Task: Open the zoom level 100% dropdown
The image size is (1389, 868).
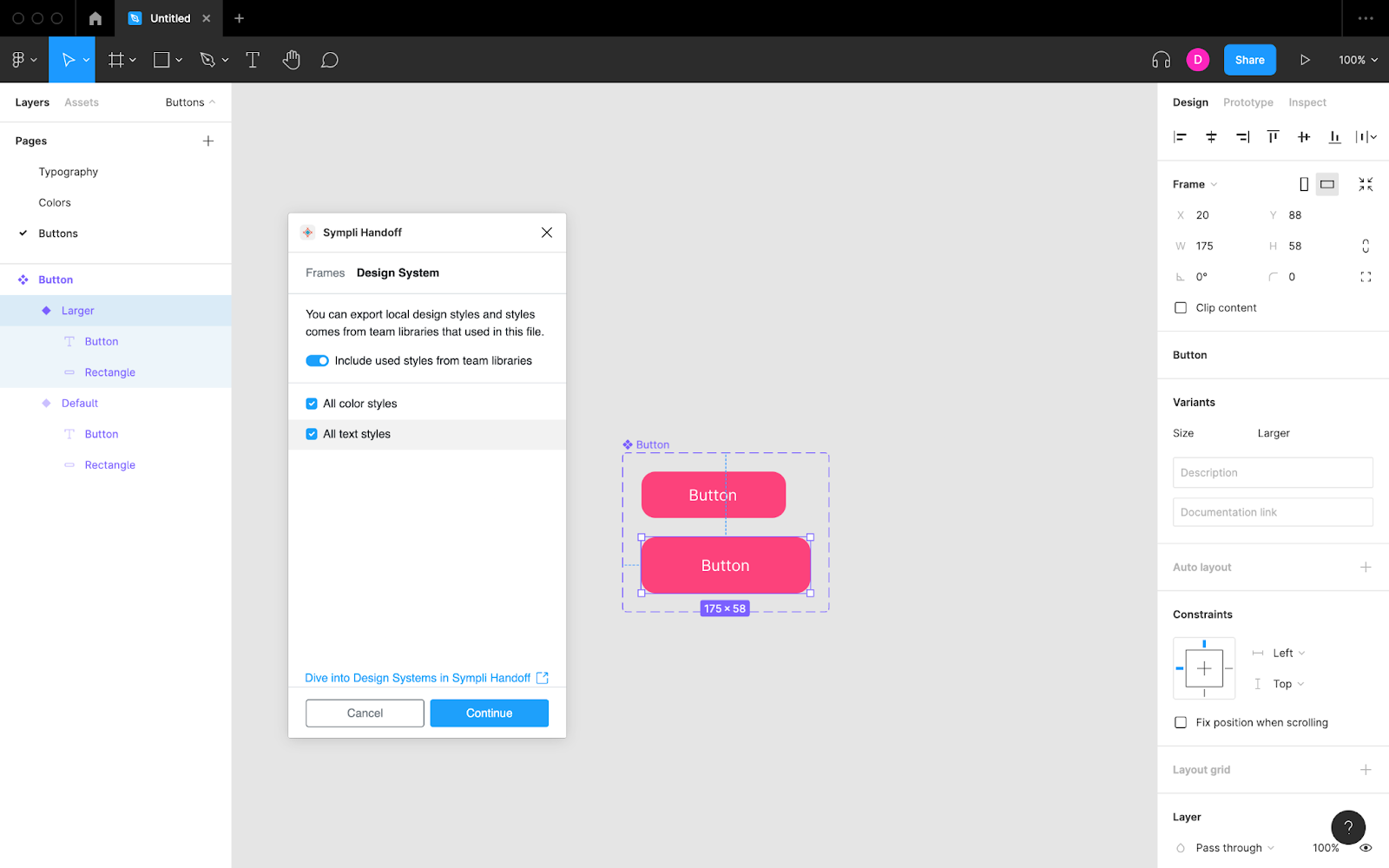Action: click(x=1358, y=60)
